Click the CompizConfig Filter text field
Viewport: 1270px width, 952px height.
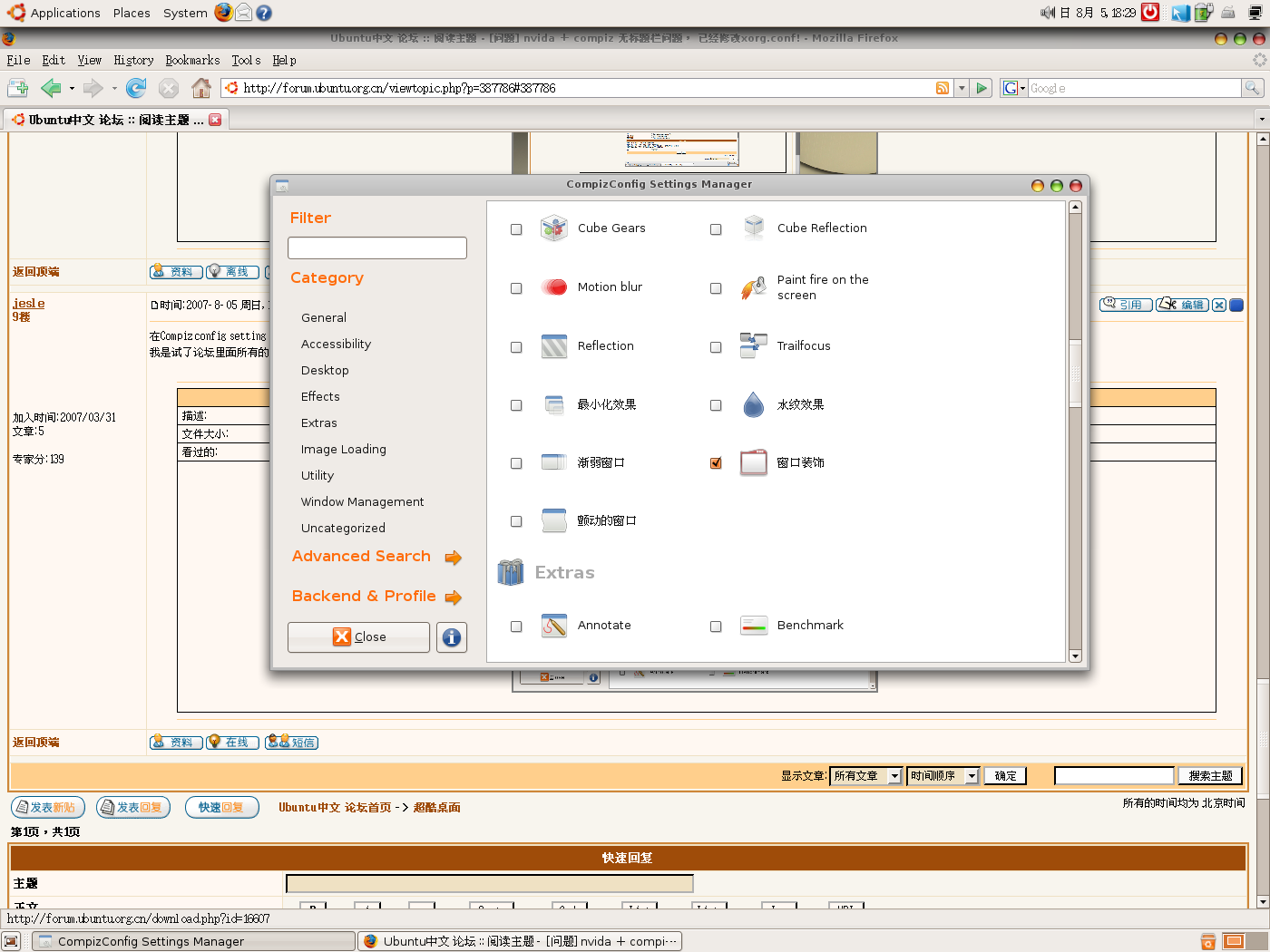click(377, 248)
